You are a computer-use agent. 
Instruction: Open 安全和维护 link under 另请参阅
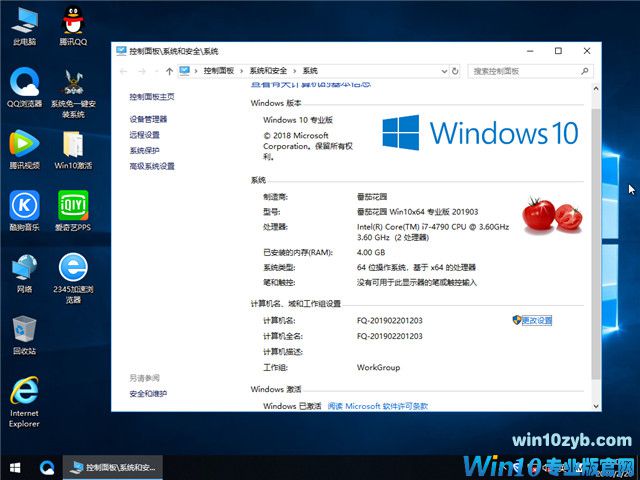(148, 394)
